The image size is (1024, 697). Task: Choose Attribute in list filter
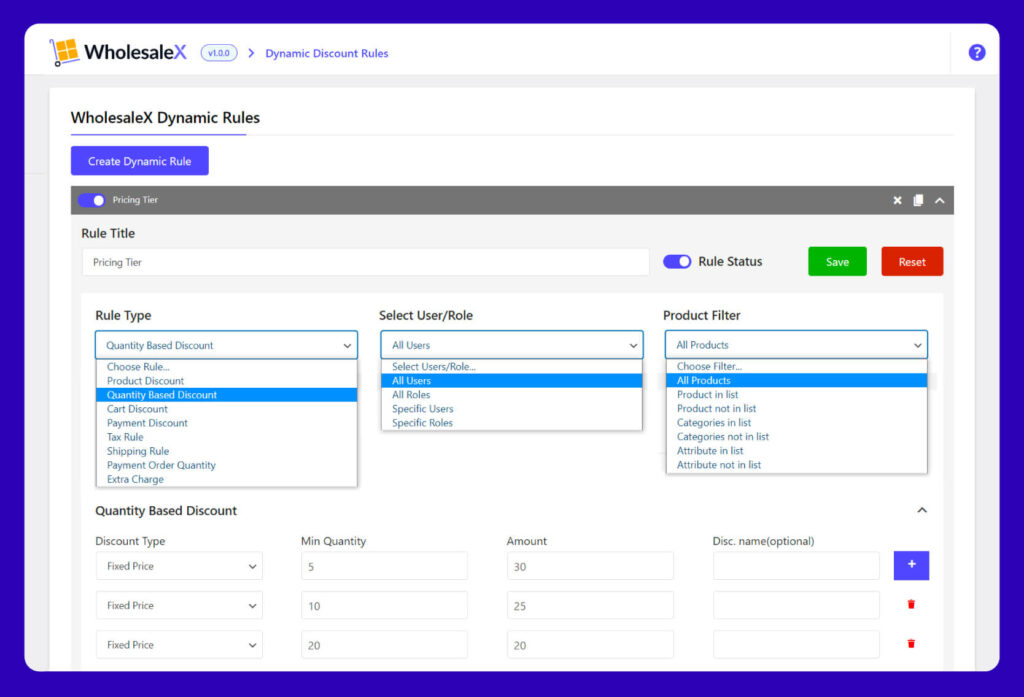click(797, 451)
